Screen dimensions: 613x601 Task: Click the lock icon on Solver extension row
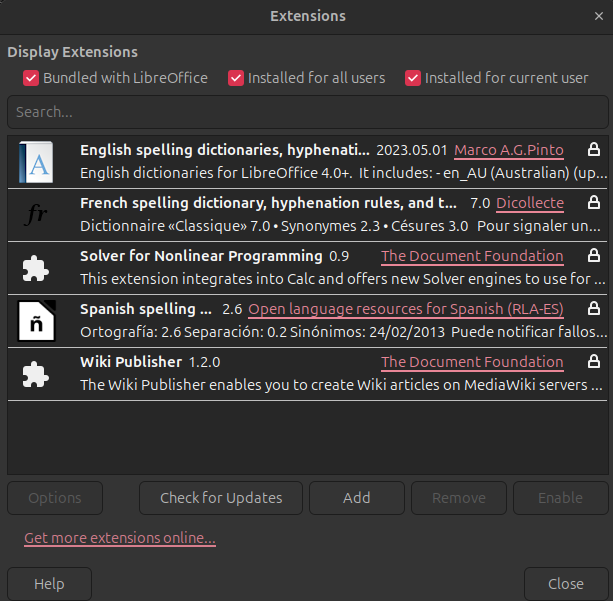594,256
